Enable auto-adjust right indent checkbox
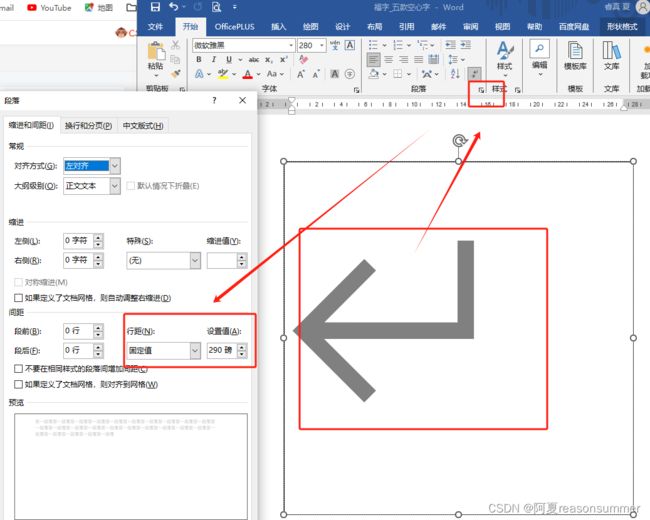Viewport: 650px width, 520px height. [19, 298]
